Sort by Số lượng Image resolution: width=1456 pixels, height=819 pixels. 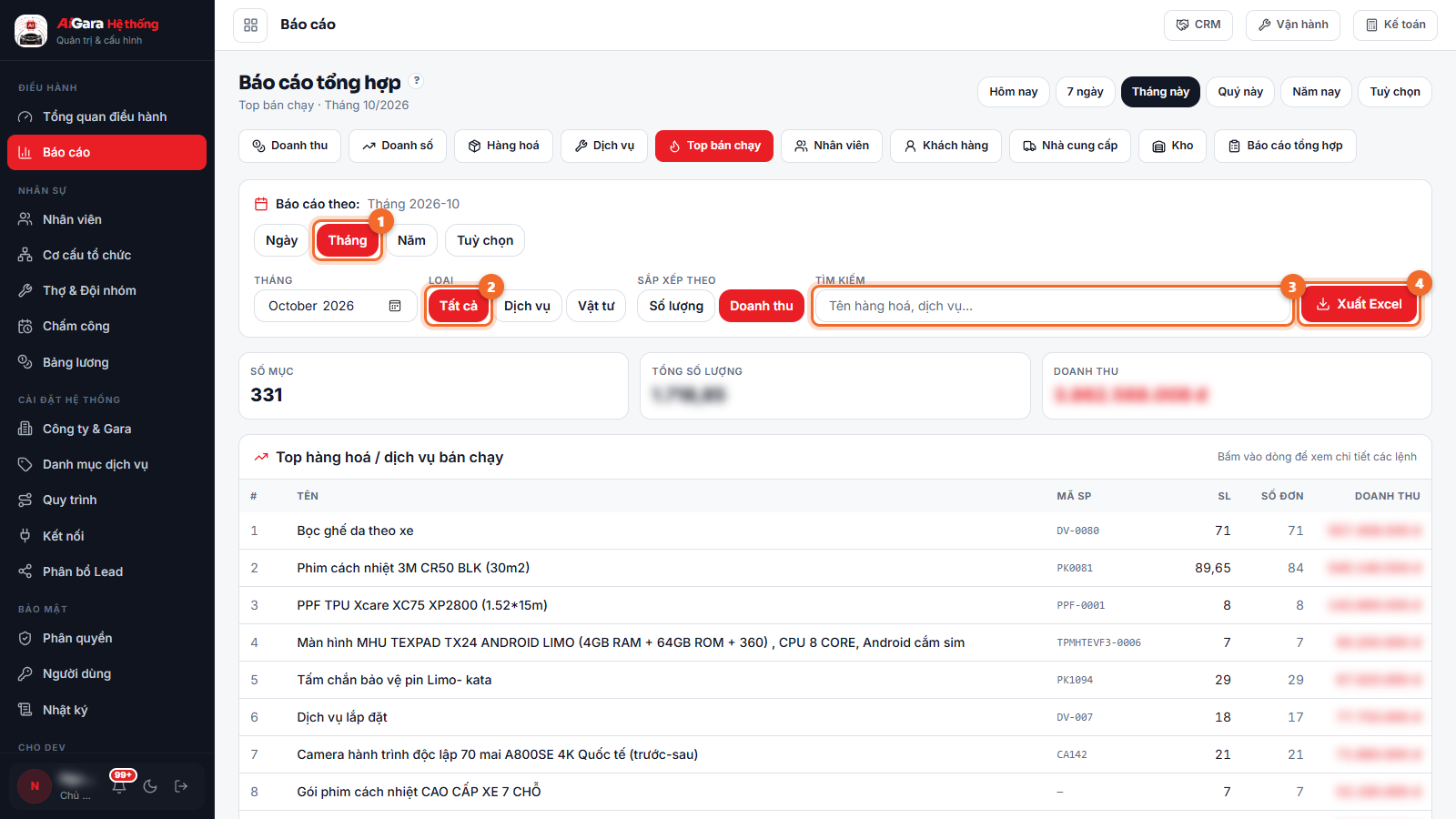click(x=676, y=306)
